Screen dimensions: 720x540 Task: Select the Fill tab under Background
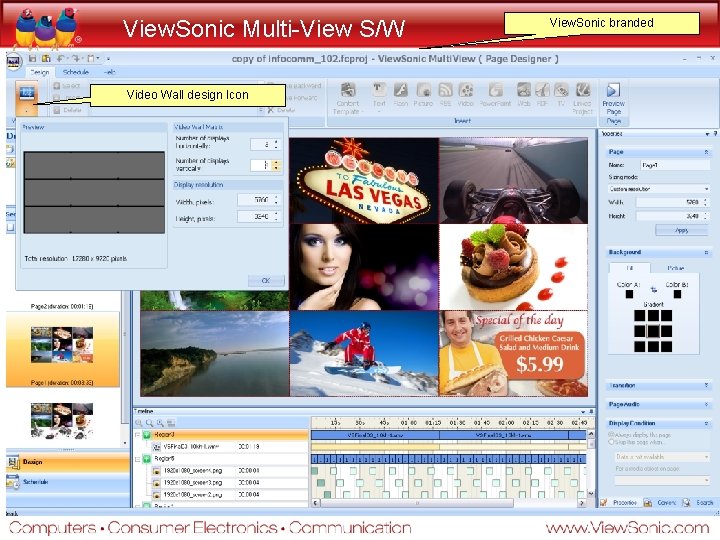(630, 268)
